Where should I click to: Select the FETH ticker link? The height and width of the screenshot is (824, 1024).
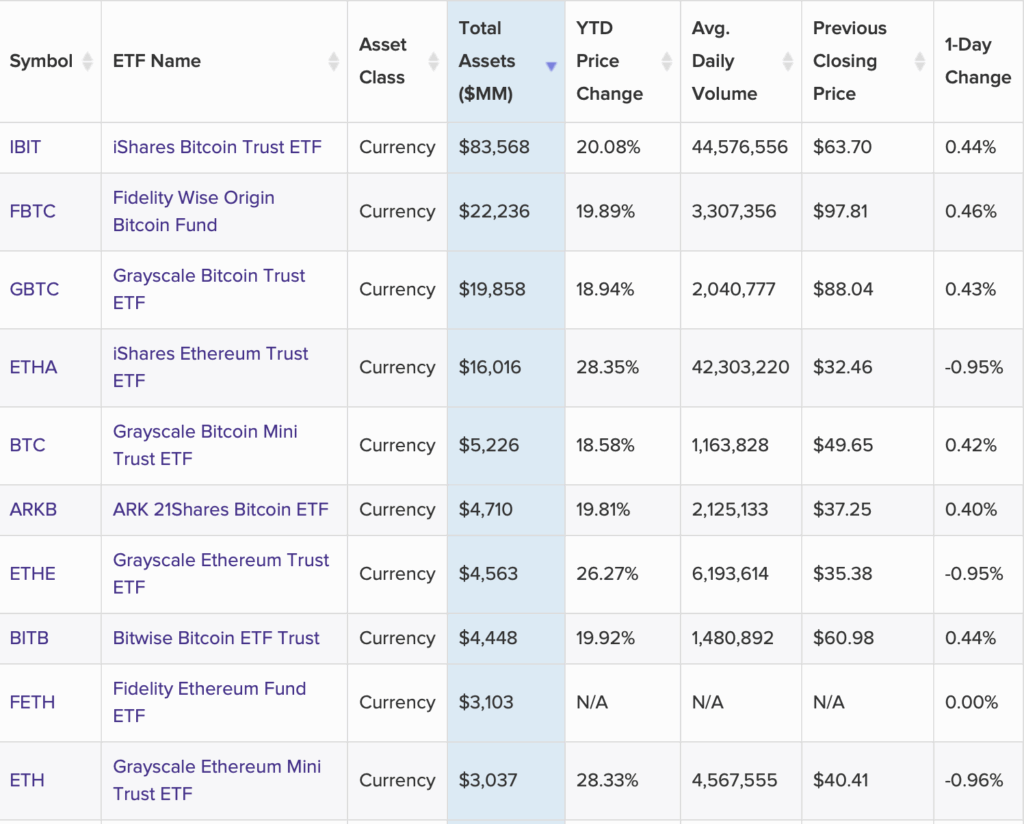point(32,702)
